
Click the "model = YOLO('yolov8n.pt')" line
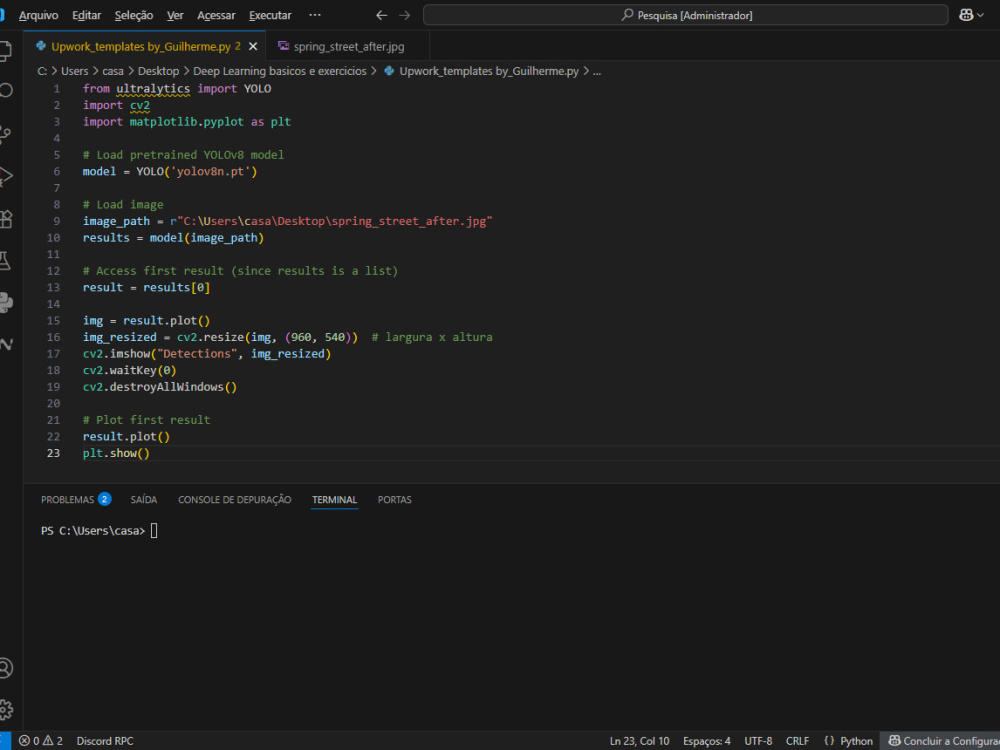pos(170,172)
